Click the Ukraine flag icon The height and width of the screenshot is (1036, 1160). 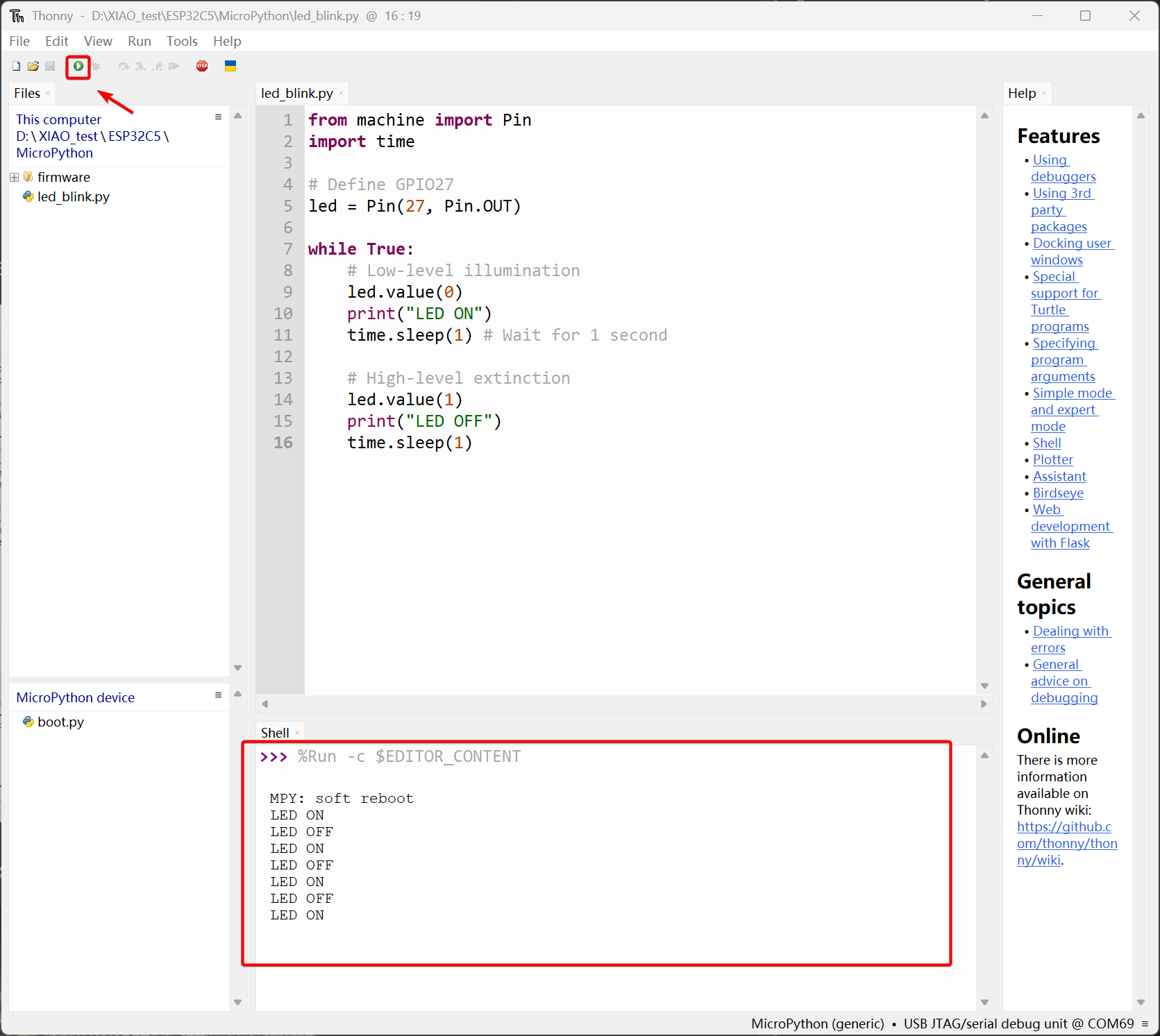230,66
